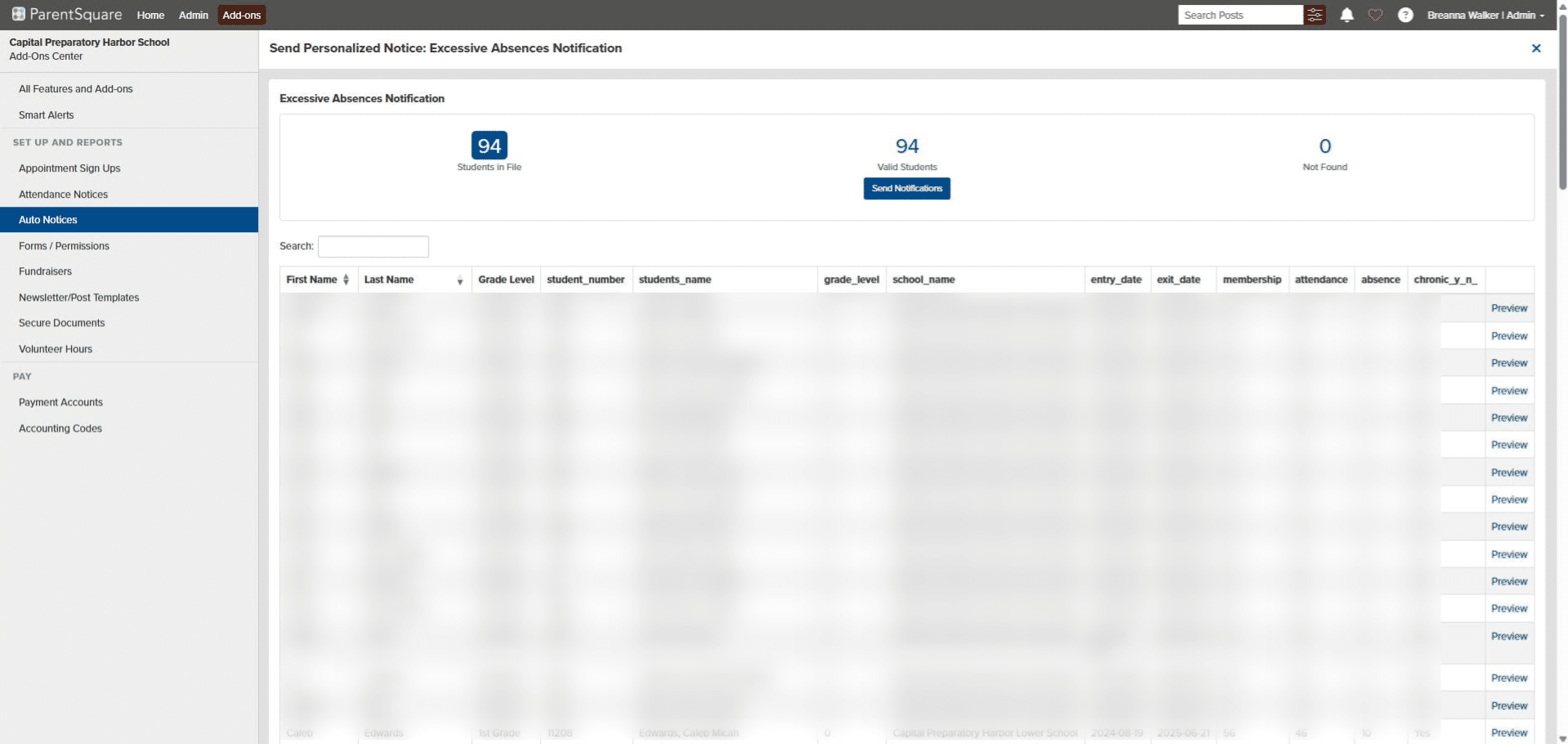The image size is (1568, 744).
Task: Open Fundraisers in sidebar
Action: click(45, 271)
